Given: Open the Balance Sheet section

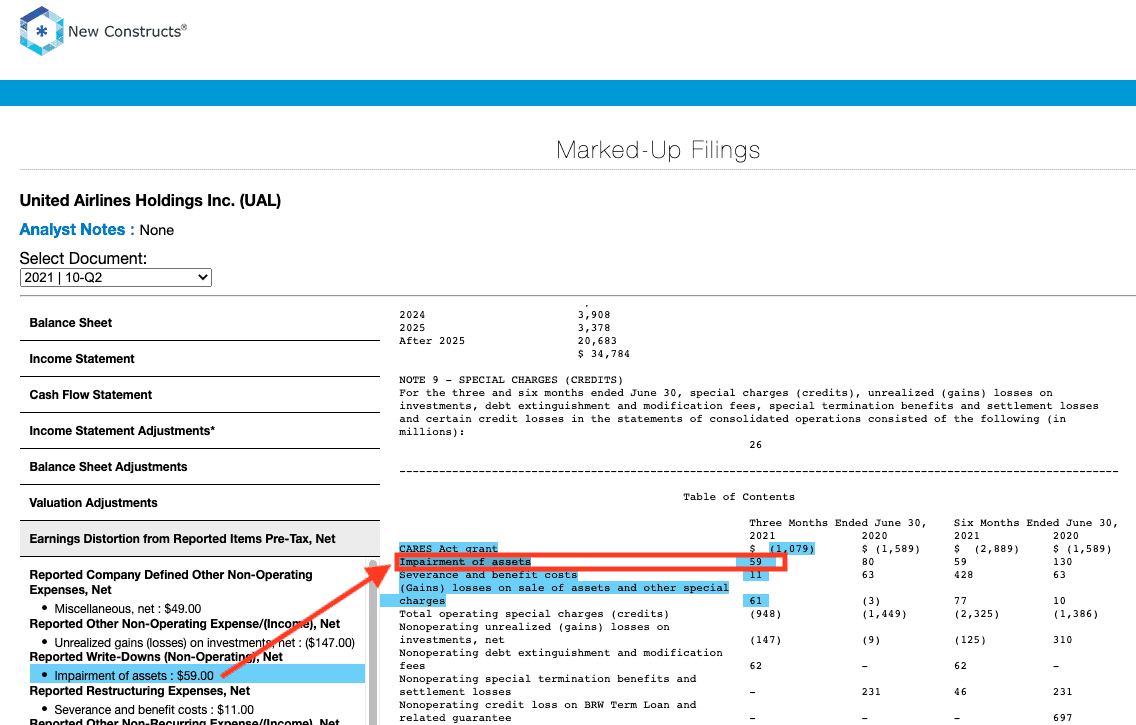Looking at the screenshot, I should pos(200,323).
